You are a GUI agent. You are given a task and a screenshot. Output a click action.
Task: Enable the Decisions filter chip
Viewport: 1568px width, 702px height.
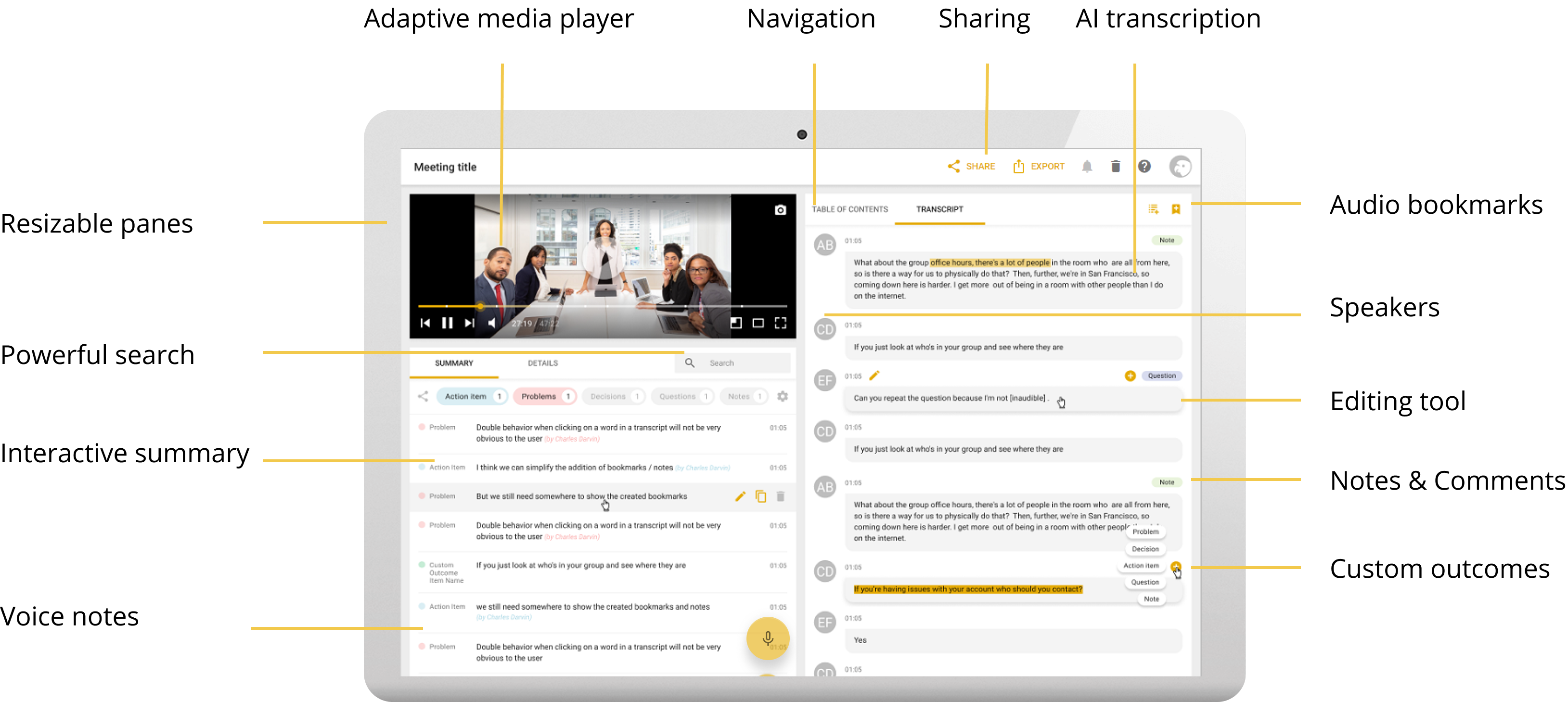point(613,396)
